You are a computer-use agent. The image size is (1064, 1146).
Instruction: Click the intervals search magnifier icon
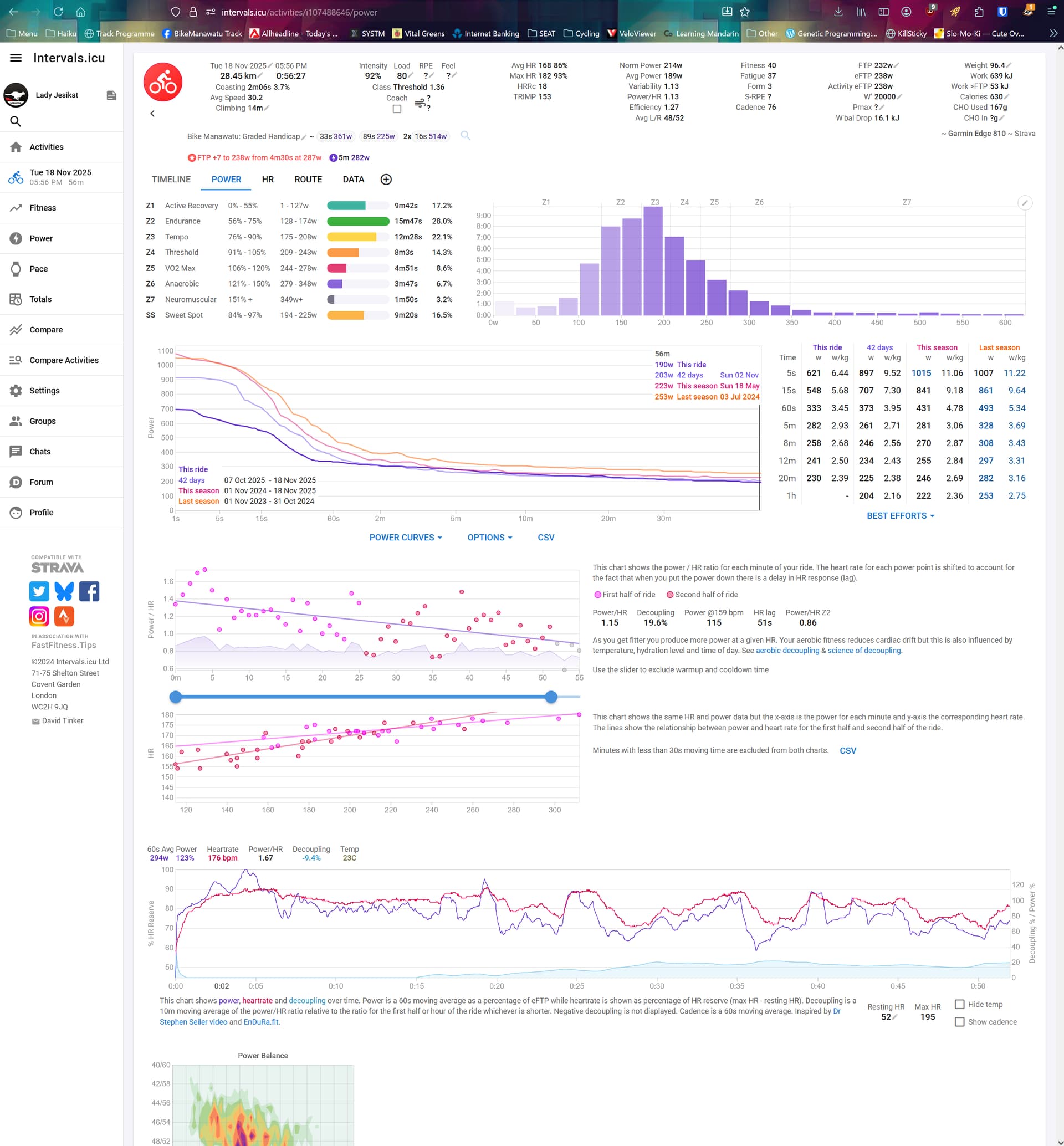tap(465, 136)
